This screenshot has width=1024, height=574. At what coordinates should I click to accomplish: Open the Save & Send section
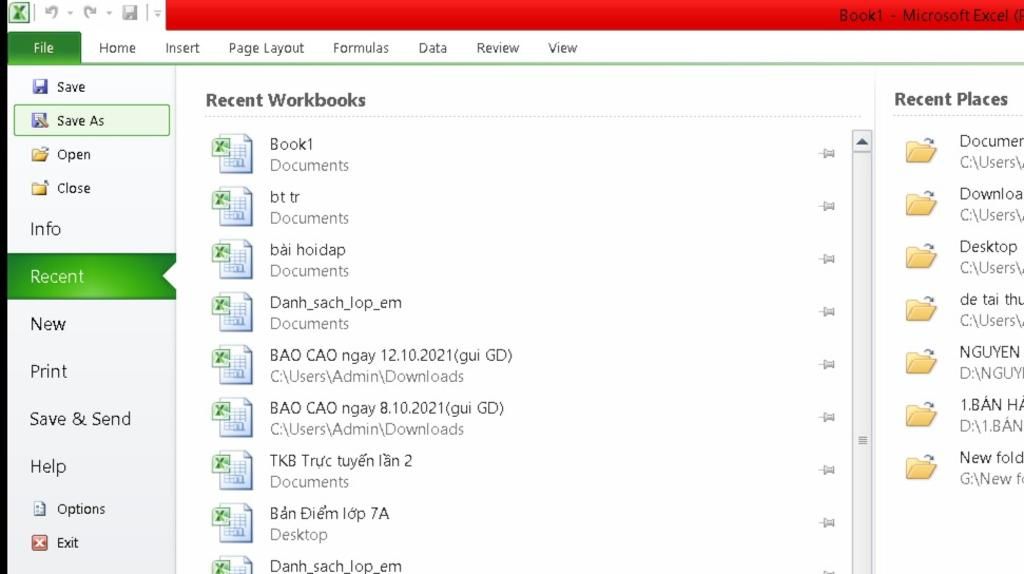91,419
